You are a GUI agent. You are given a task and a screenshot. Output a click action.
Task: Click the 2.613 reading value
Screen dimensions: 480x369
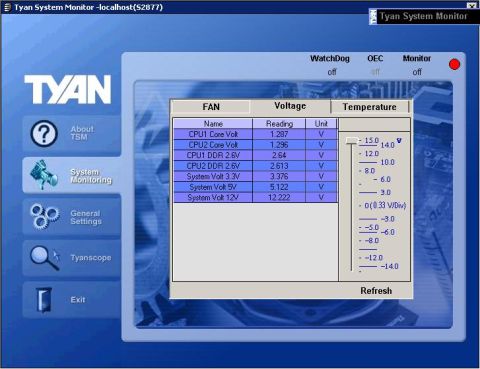[x=279, y=166]
